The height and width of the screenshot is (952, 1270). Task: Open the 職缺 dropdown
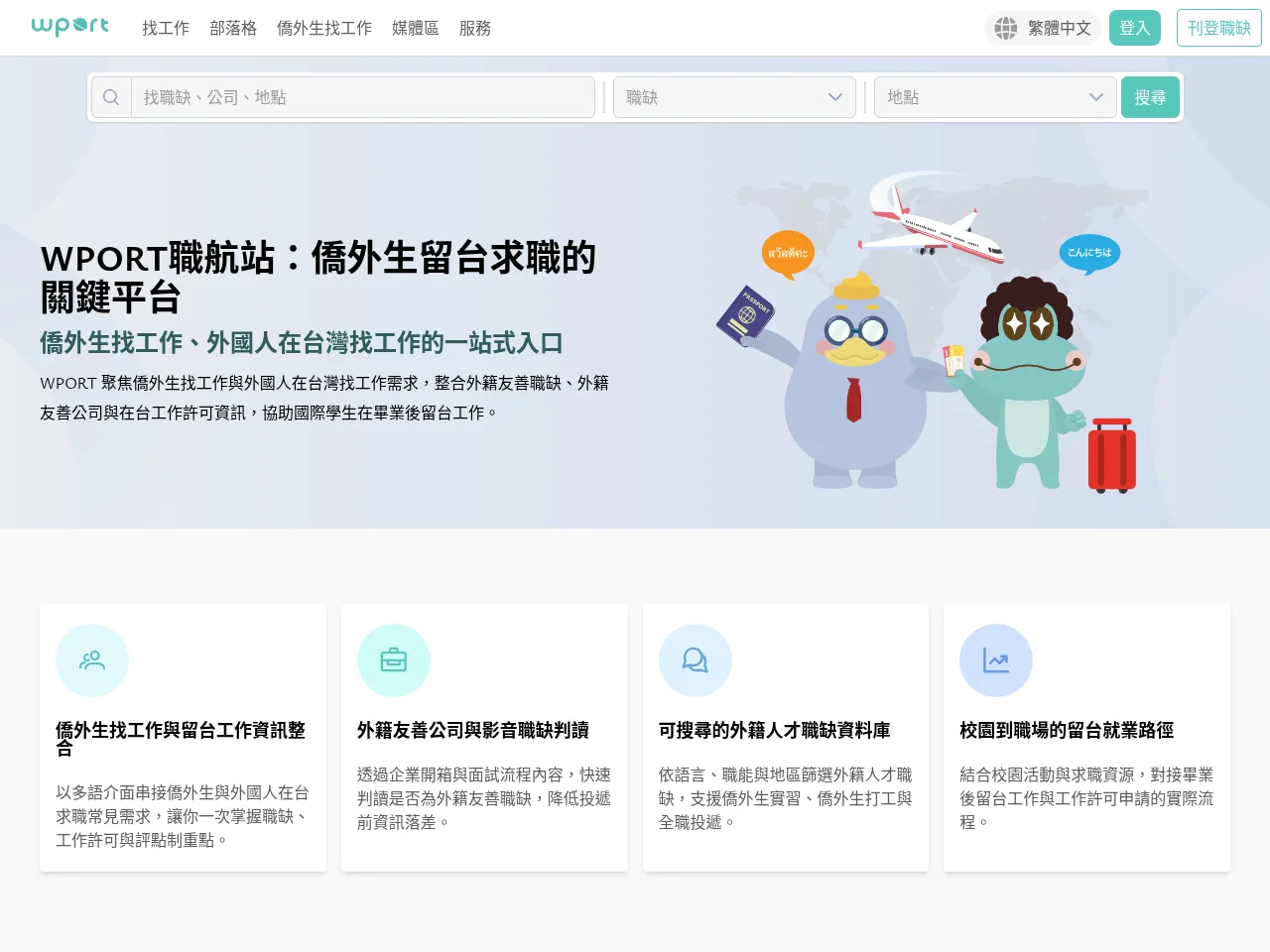[734, 97]
